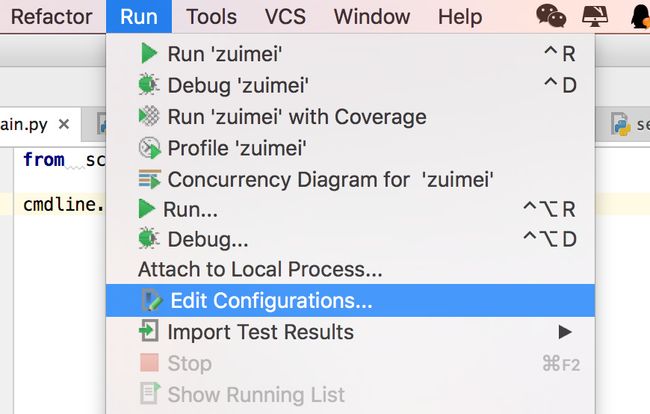Open the Window menu
The height and width of the screenshot is (414, 650).
372,17
